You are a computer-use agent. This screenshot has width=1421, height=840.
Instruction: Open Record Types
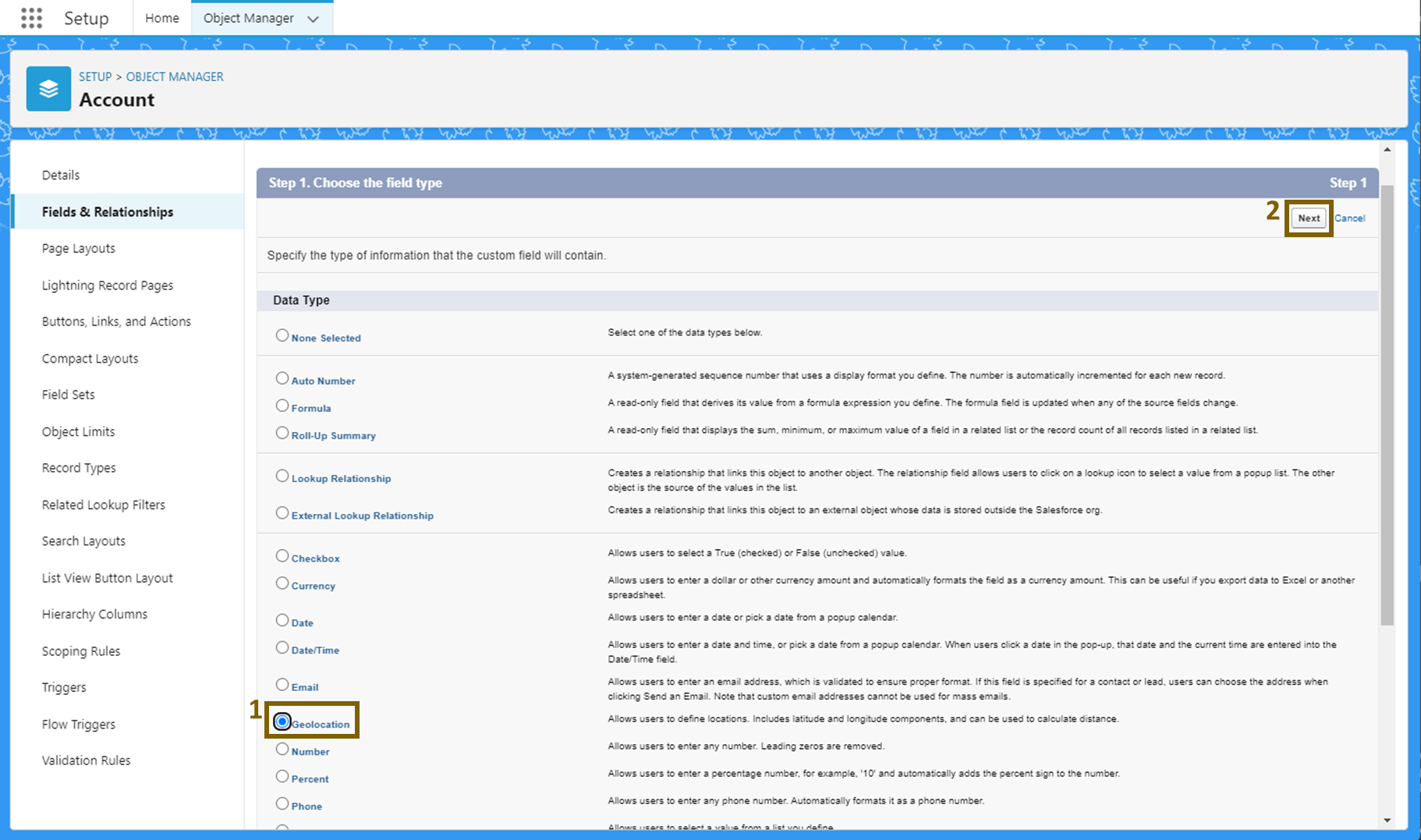click(79, 467)
